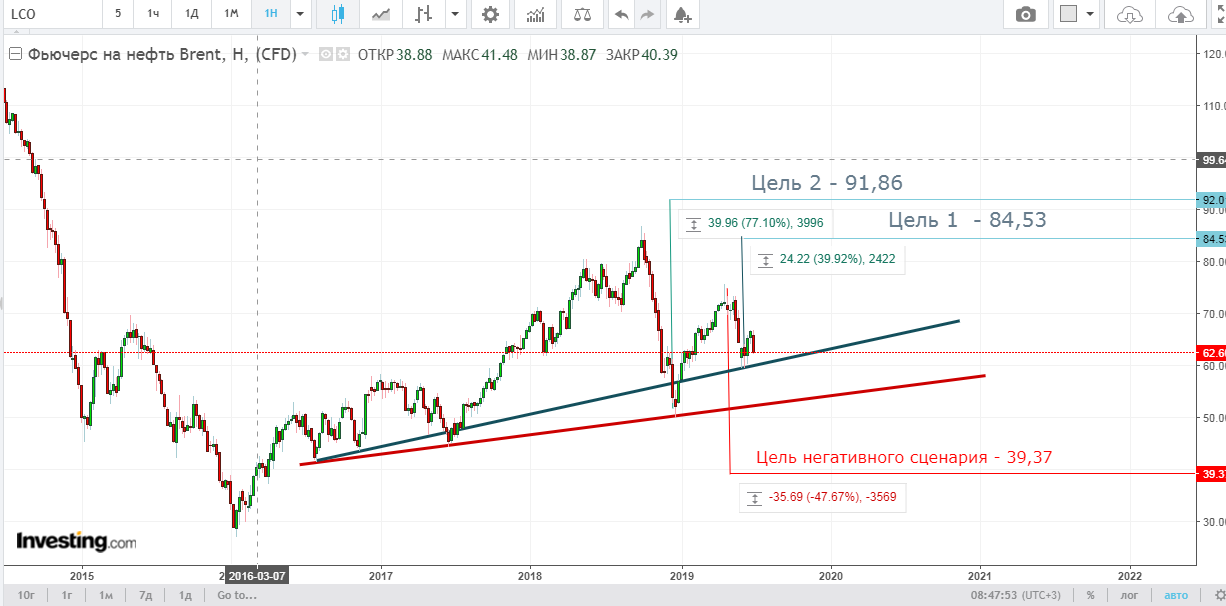Image resolution: width=1226 pixels, height=606 pixels.
Task: Open the timeframe interval dropdown arrow
Action: pyautogui.click(x=299, y=14)
